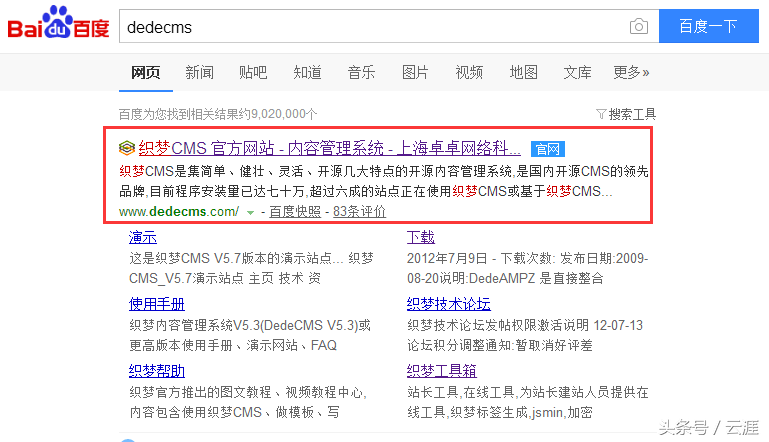
Task: Click the Baidu logo
Action: [x=58, y=23]
